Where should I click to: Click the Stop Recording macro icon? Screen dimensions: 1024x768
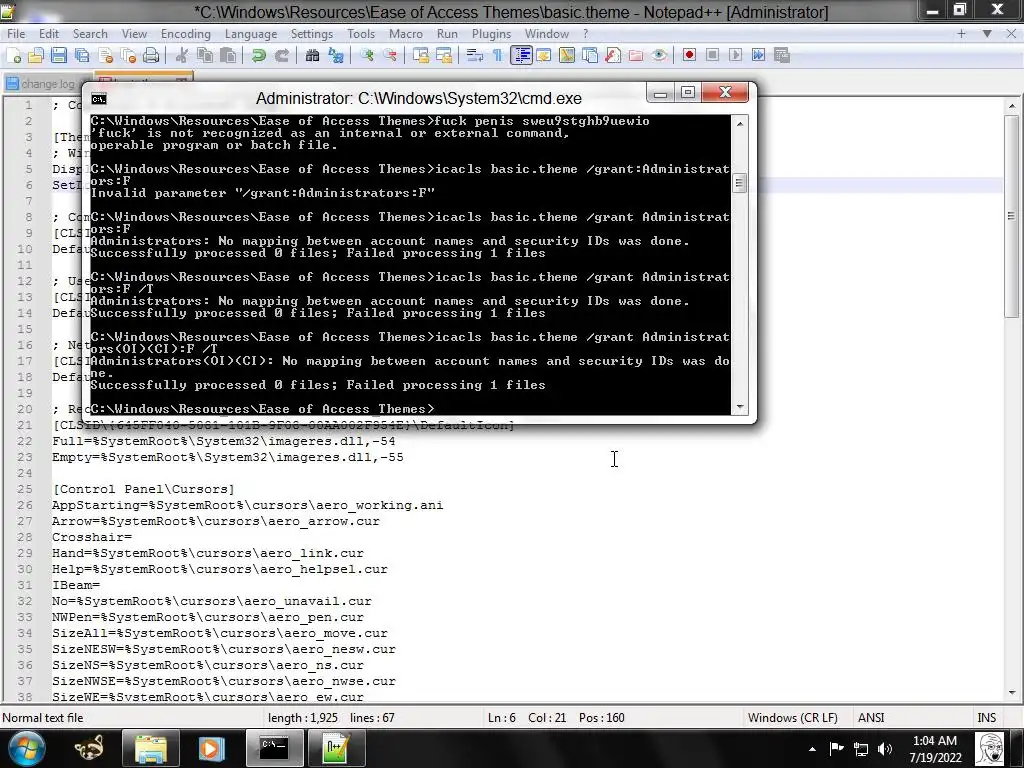pyautogui.click(x=712, y=56)
